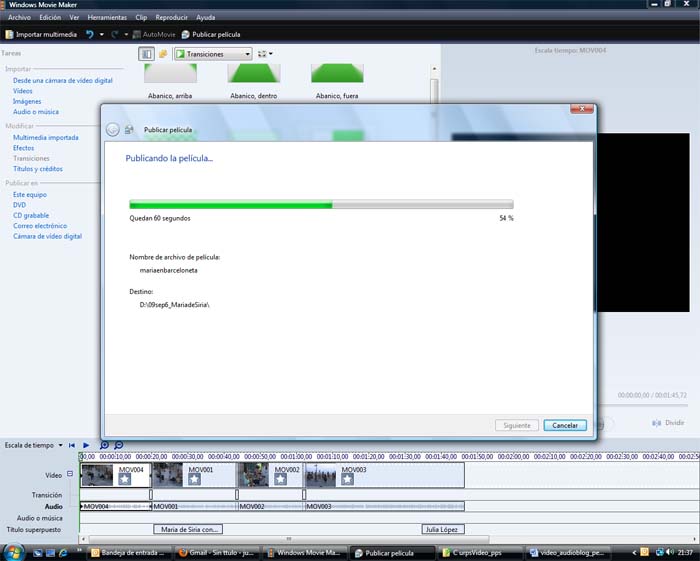Switch to Gmail taskbar window

pyautogui.click(x=216, y=553)
